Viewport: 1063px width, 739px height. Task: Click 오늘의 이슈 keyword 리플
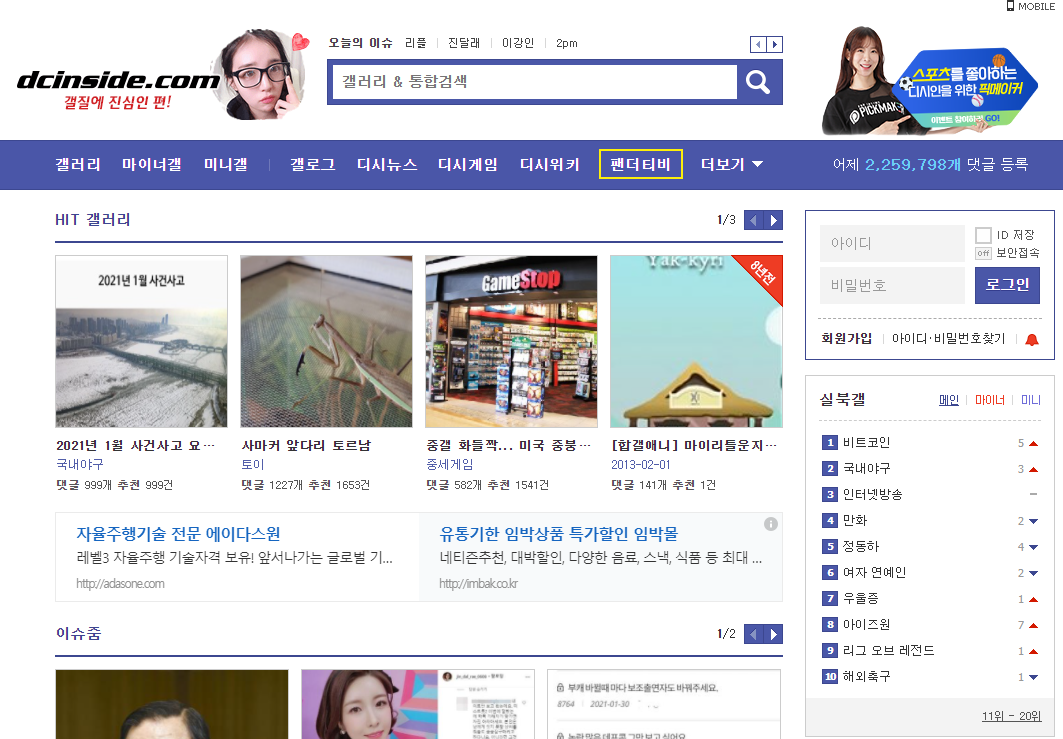pyautogui.click(x=416, y=43)
